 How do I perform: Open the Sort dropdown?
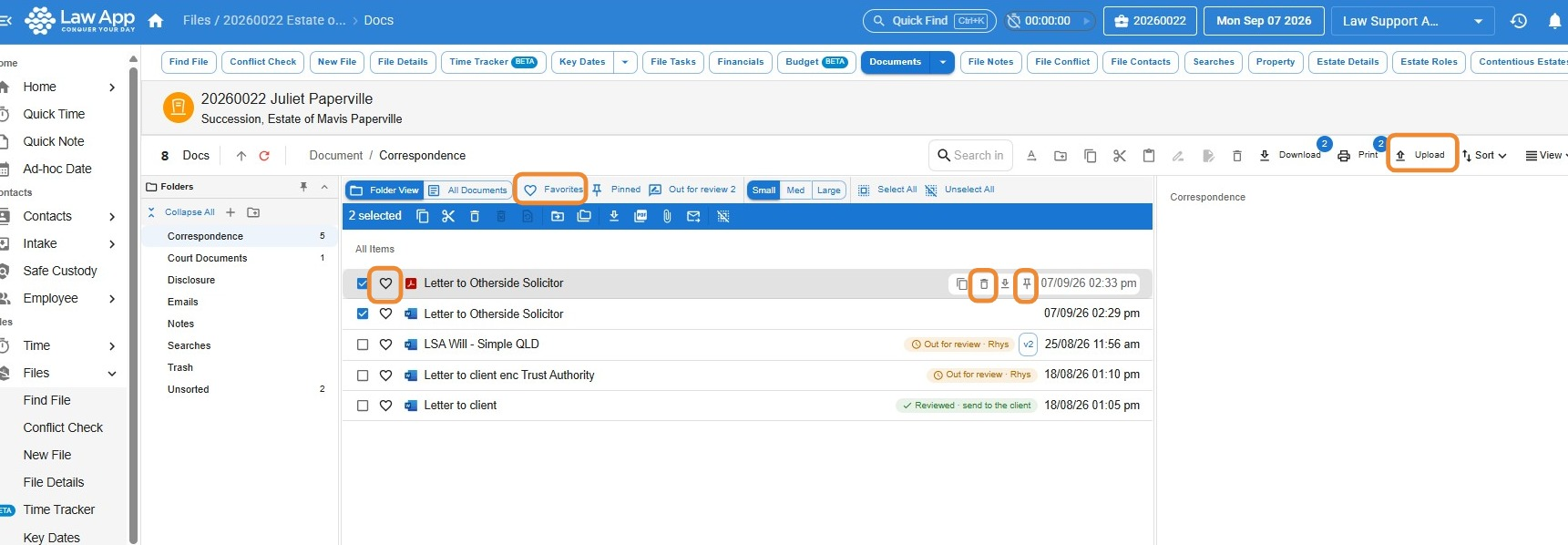click(1484, 156)
